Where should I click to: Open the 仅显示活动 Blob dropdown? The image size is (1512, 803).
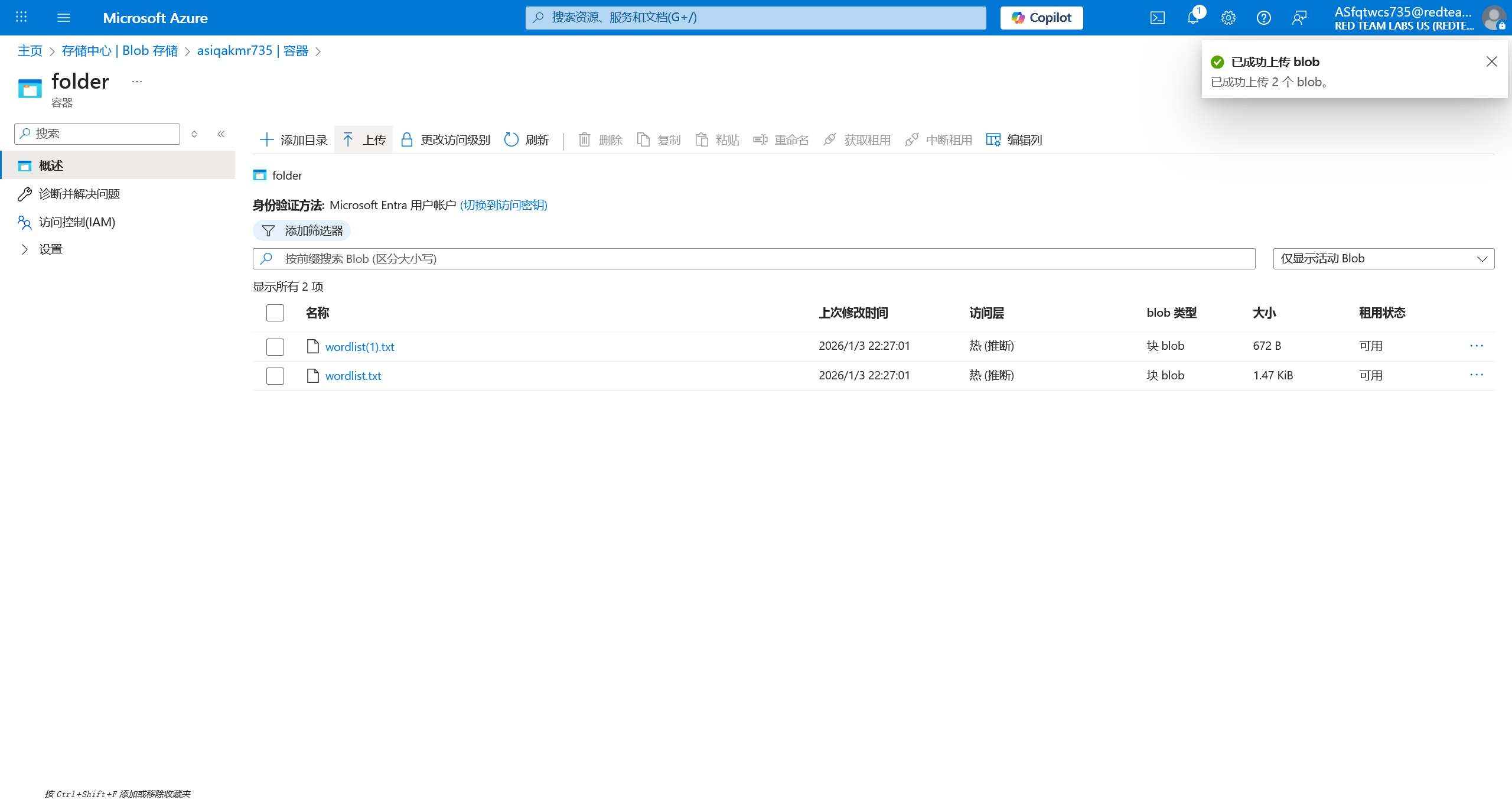pos(1383,259)
